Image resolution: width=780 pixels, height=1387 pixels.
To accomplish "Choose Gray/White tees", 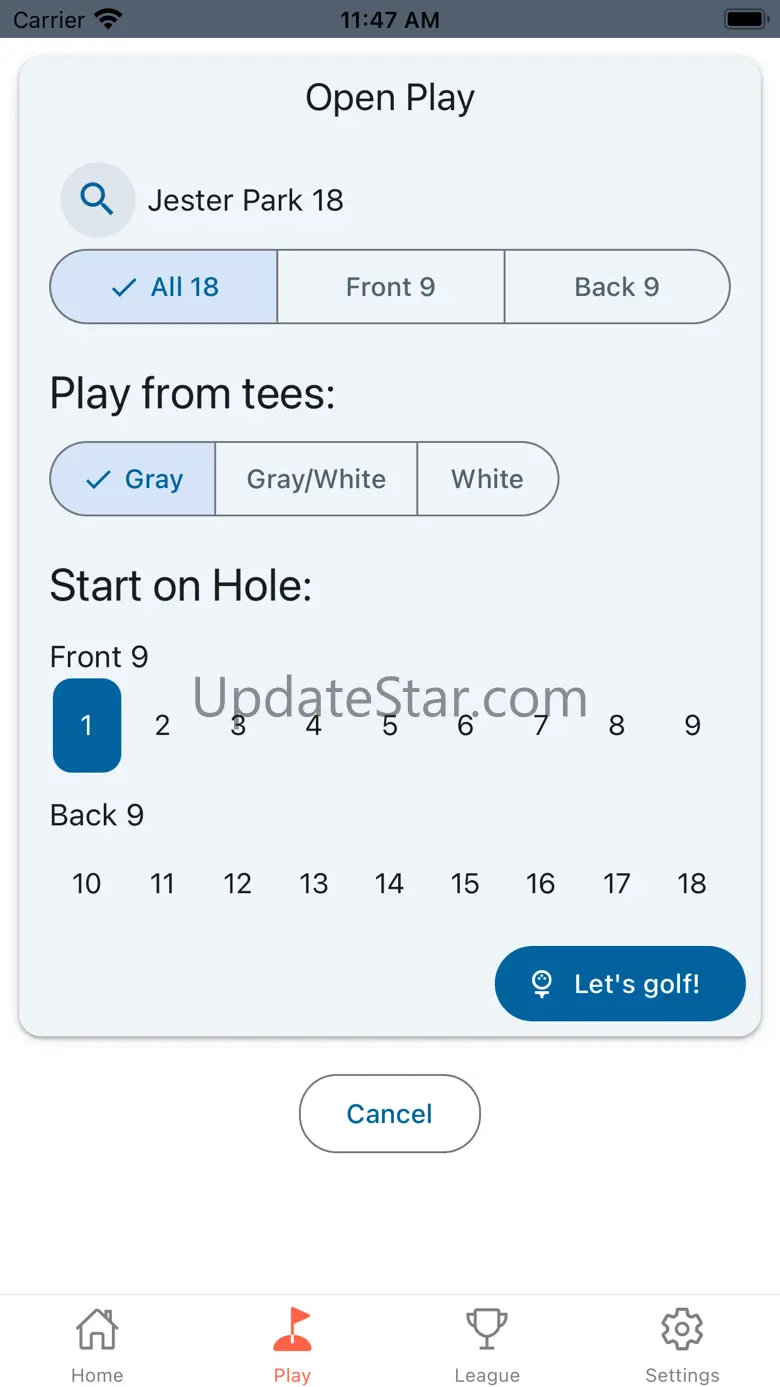I will (316, 479).
